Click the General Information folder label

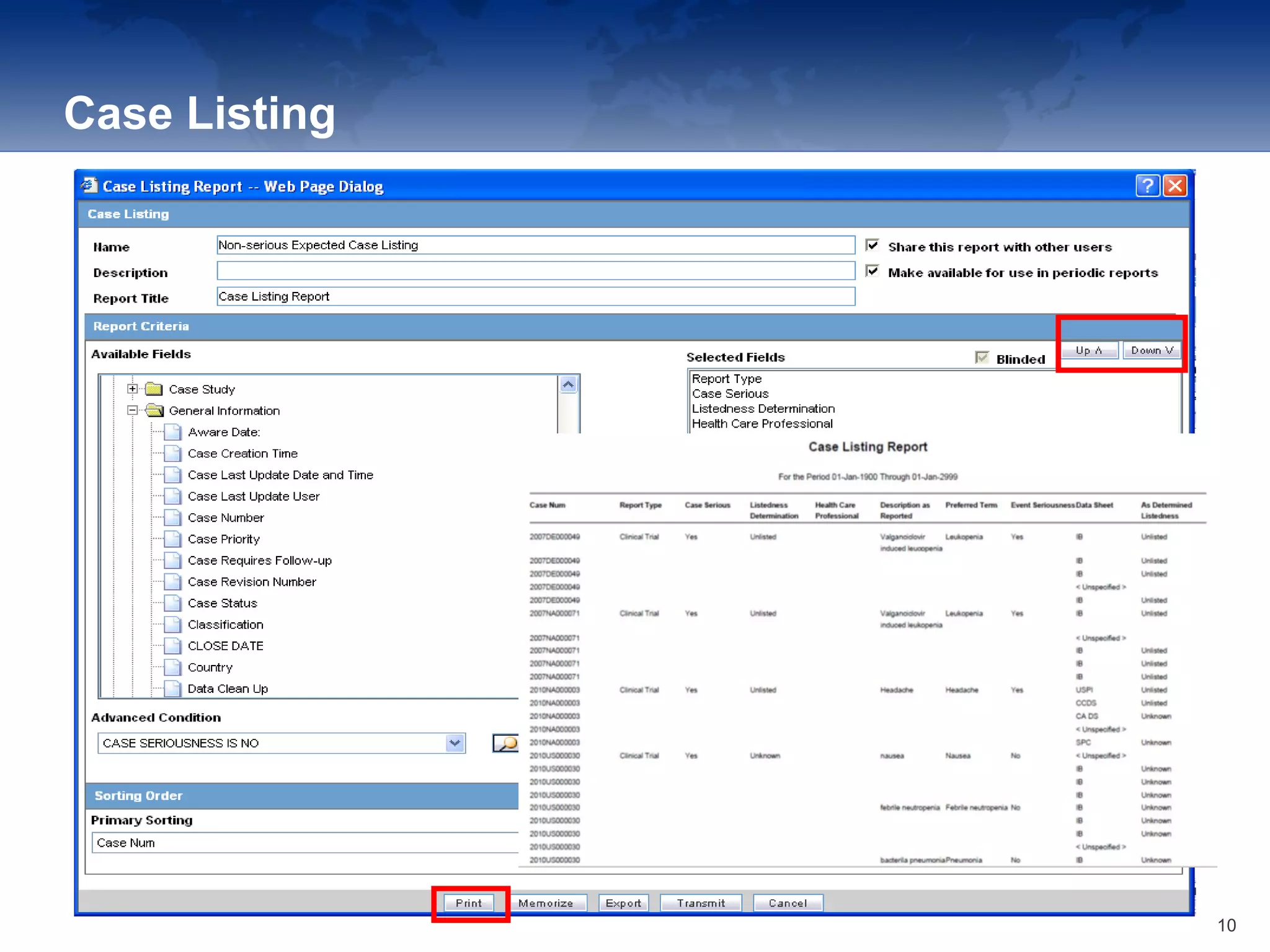click(x=224, y=410)
